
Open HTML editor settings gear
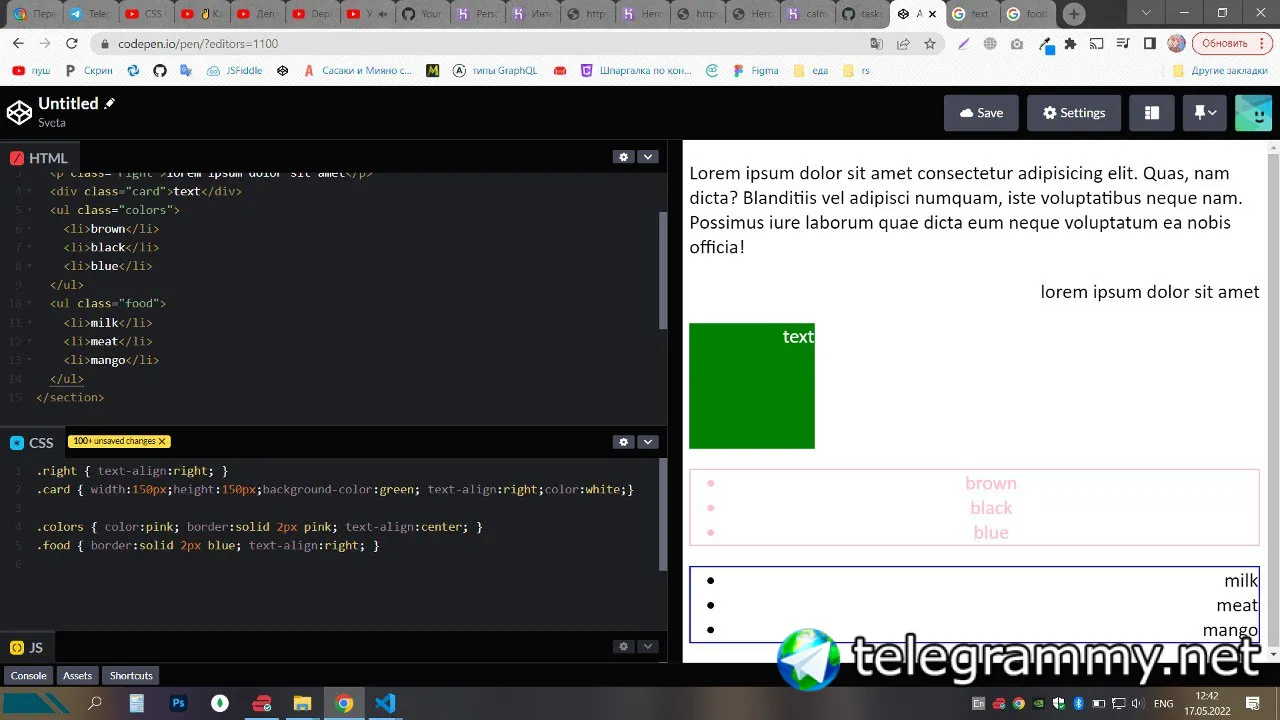[624, 157]
